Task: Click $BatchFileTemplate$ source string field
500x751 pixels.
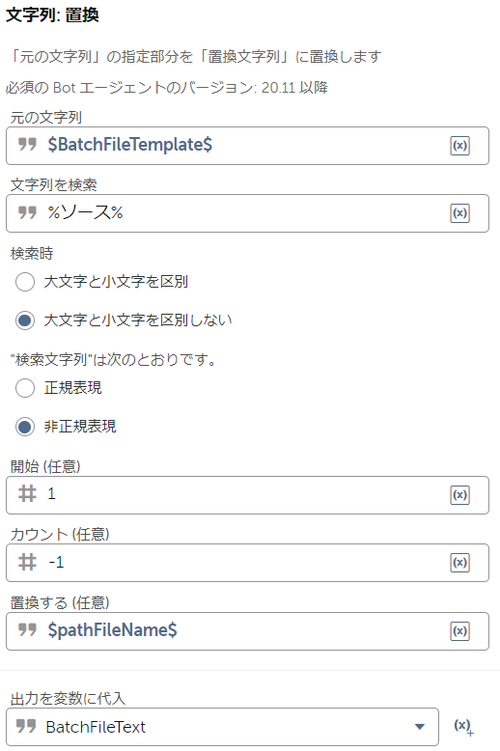Action: (248, 146)
